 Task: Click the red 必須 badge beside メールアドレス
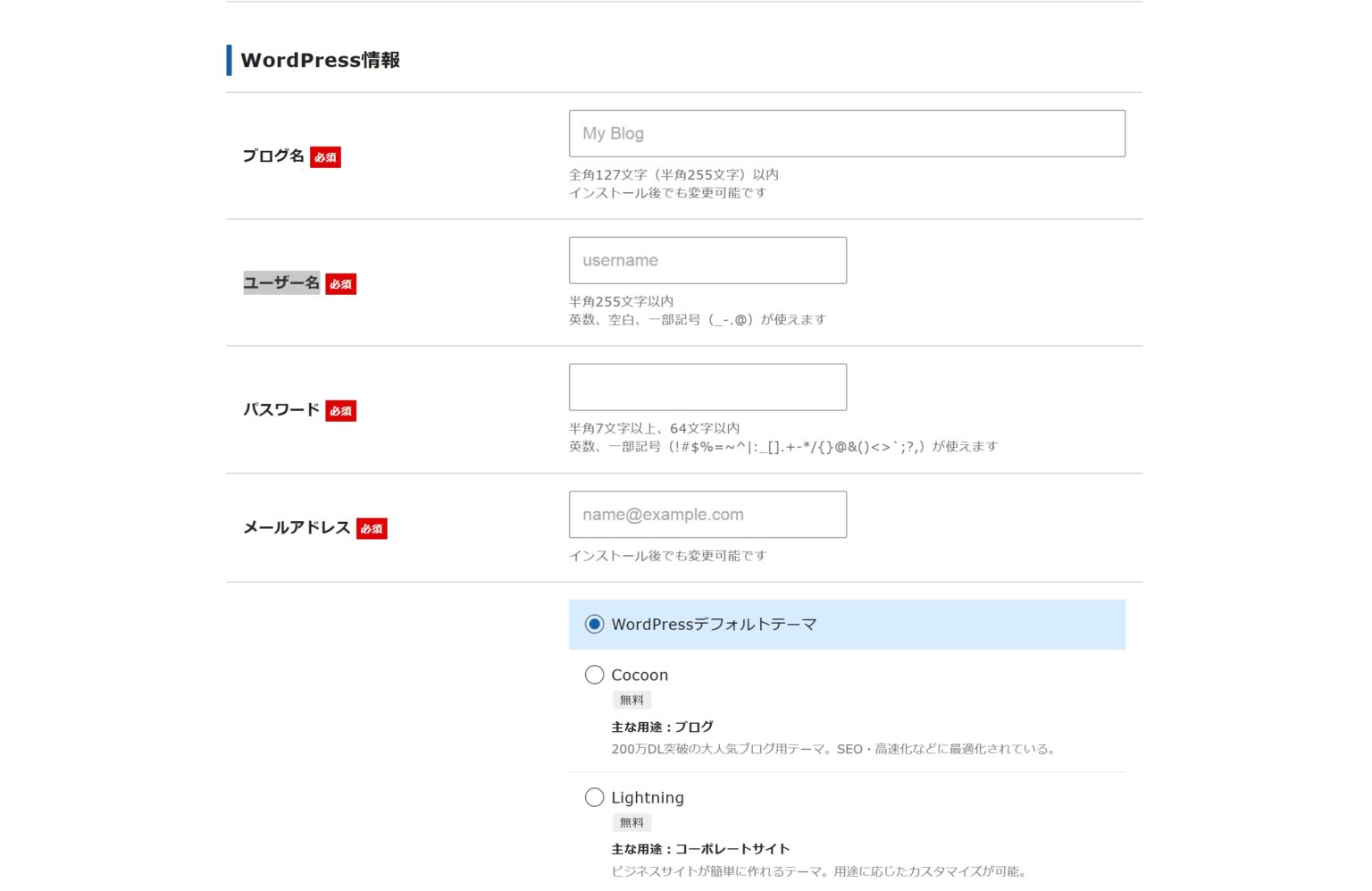pos(372,529)
